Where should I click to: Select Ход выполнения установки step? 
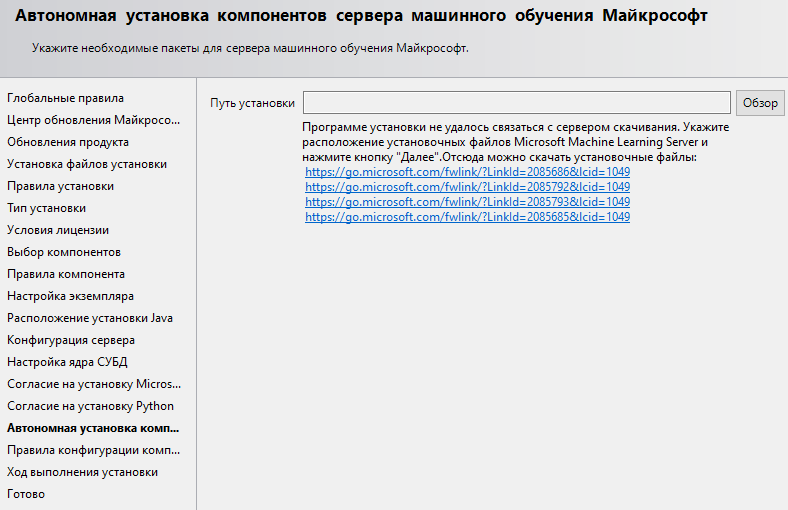(82, 472)
